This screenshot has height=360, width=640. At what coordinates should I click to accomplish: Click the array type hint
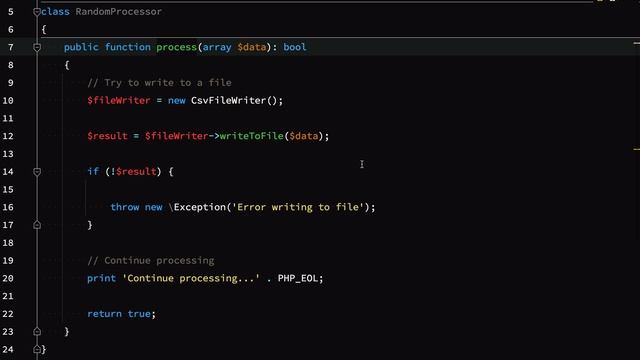click(217, 47)
